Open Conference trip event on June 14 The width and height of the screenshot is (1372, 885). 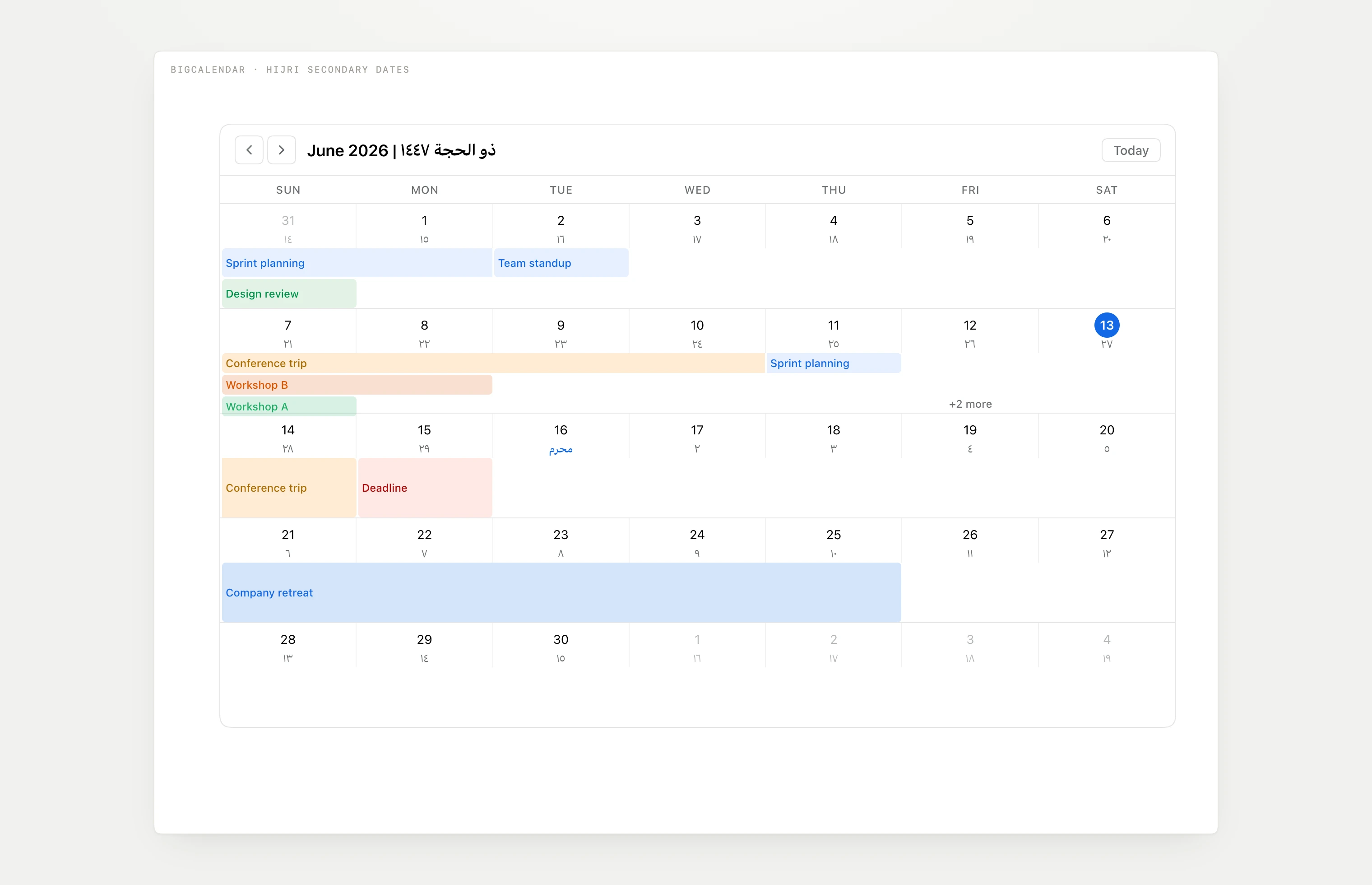[289, 488]
